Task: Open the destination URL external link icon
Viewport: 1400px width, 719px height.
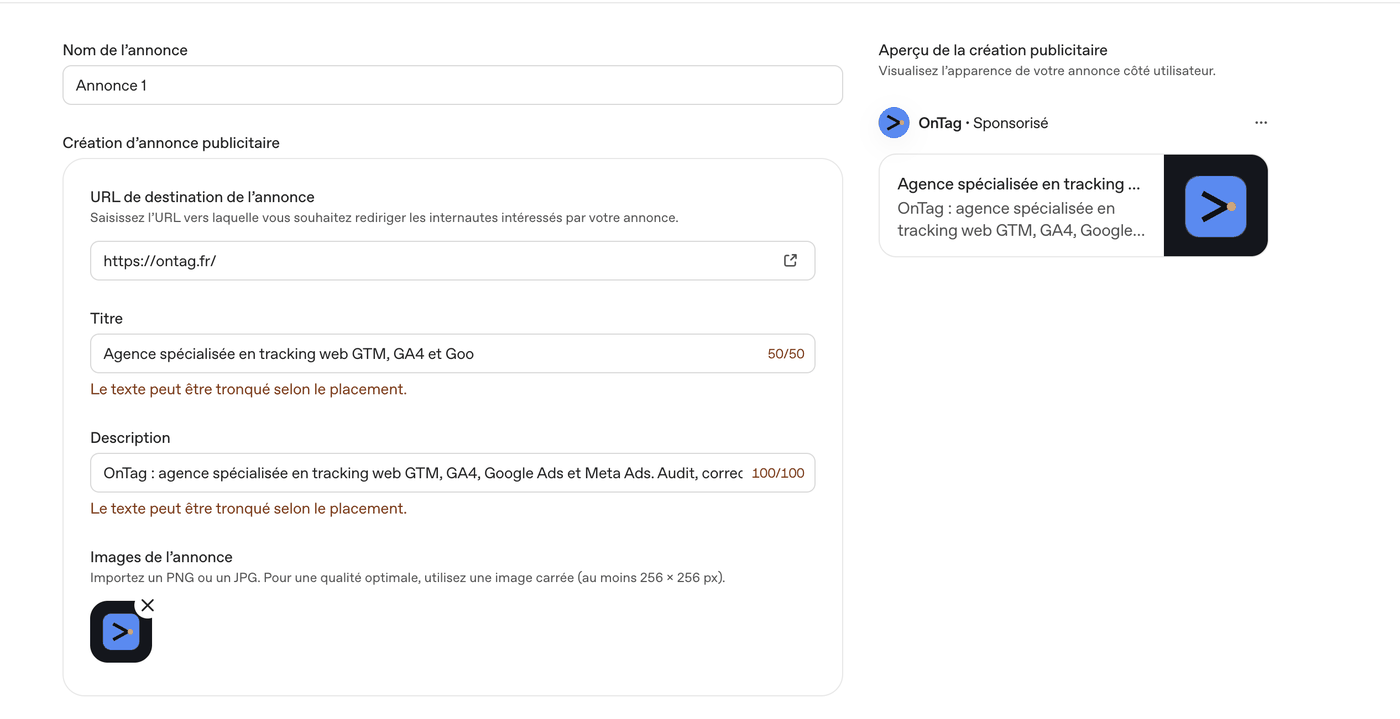Action: (790, 261)
